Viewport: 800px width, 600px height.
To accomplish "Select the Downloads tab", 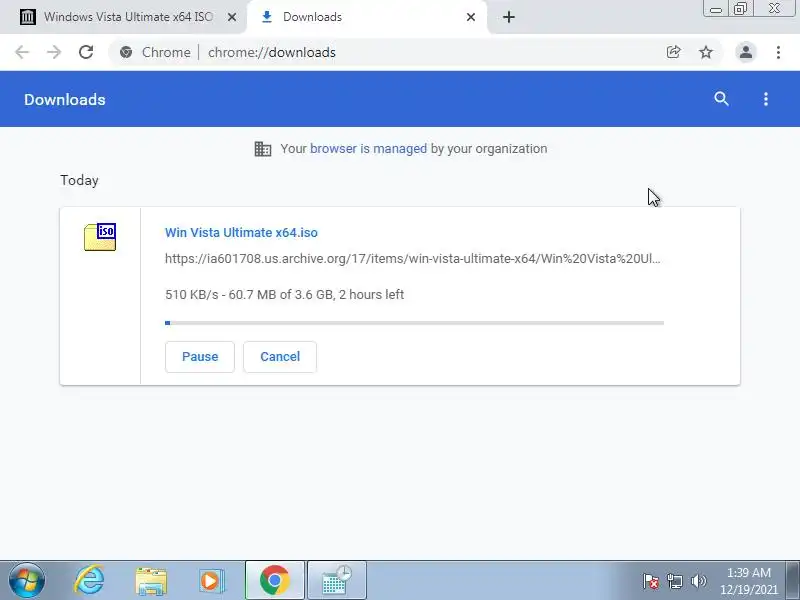I will click(367, 17).
